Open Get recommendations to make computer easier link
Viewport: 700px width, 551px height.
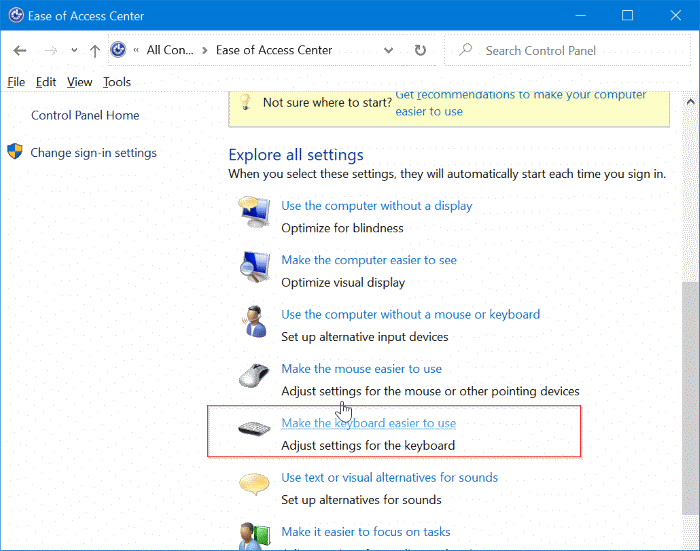(x=521, y=103)
